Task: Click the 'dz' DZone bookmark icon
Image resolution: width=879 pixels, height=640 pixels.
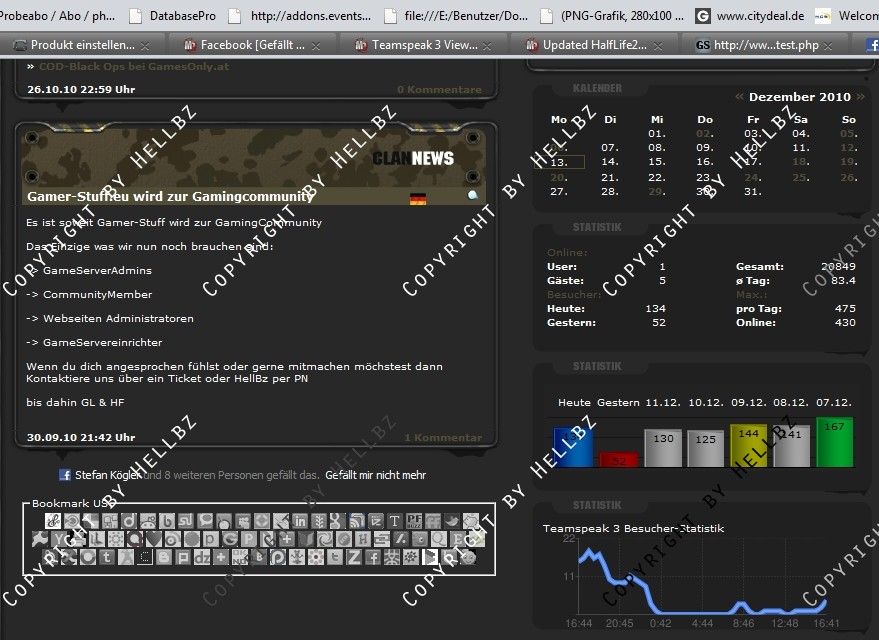Action: (202, 557)
